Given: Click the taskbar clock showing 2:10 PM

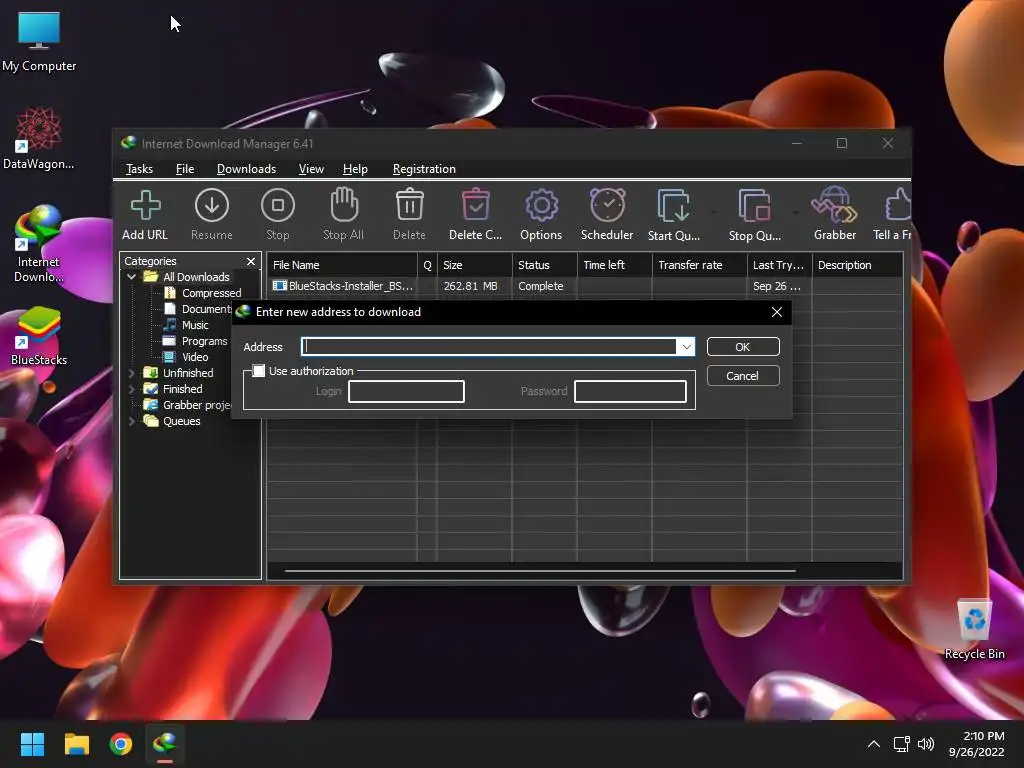Looking at the screenshot, I should [x=976, y=744].
